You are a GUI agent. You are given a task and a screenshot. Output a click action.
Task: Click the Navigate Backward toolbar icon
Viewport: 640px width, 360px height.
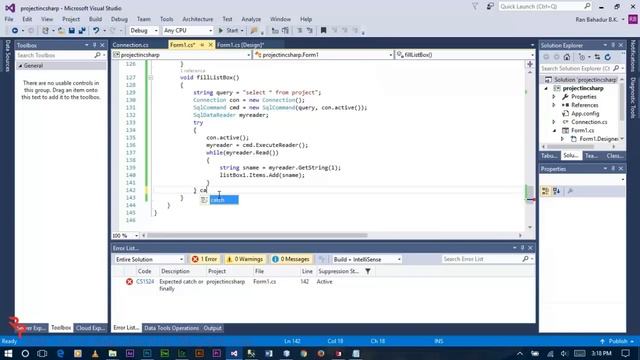tap(14, 31)
